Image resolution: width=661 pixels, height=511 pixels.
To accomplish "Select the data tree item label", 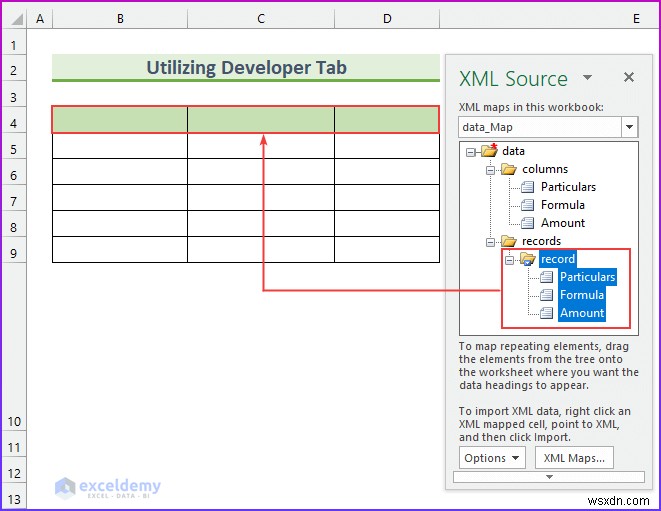I will pyautogui.click(x=513, y=151).
